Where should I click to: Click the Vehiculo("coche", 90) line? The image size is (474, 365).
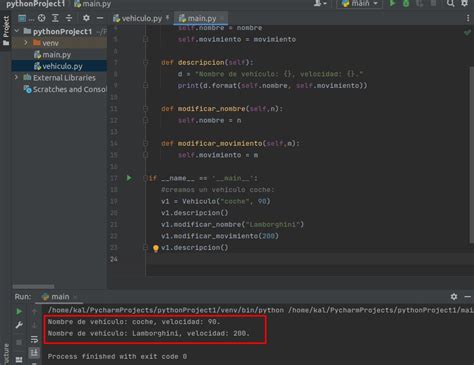pyautogui.click(x=216, y=201)
